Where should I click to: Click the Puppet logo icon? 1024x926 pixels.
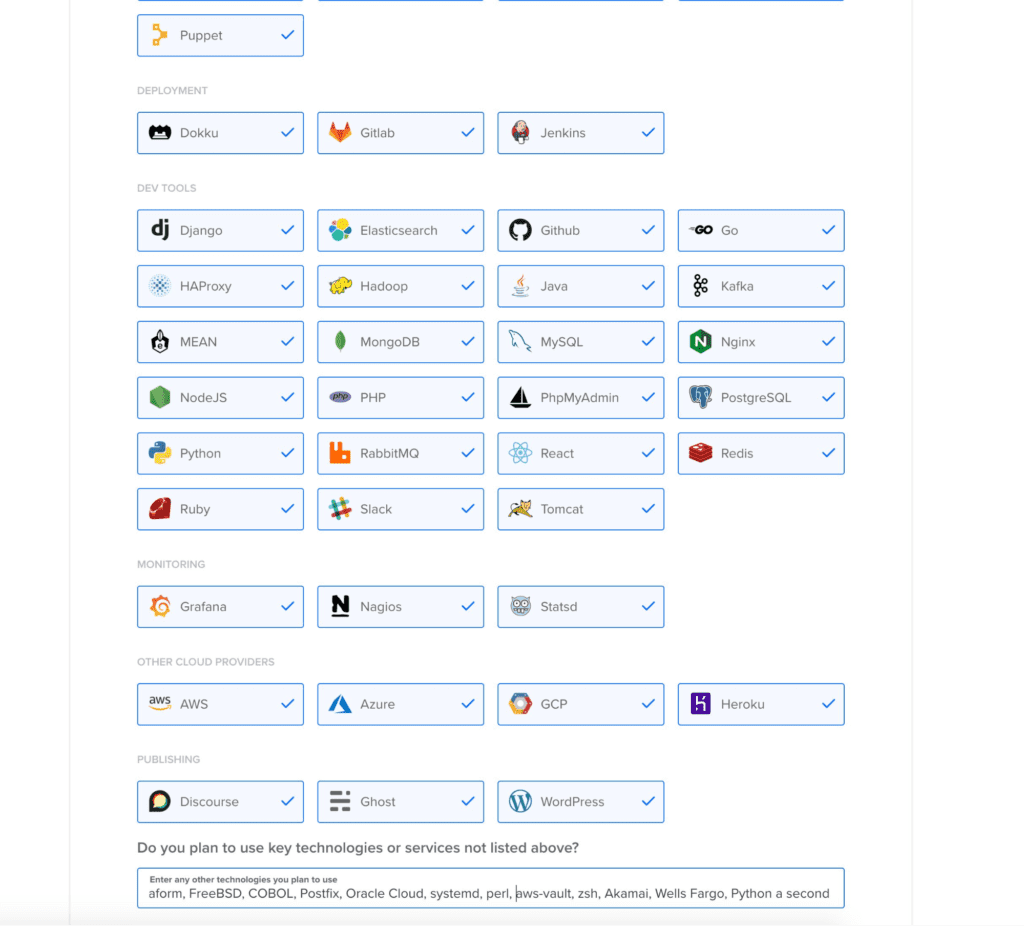(159, 35)
